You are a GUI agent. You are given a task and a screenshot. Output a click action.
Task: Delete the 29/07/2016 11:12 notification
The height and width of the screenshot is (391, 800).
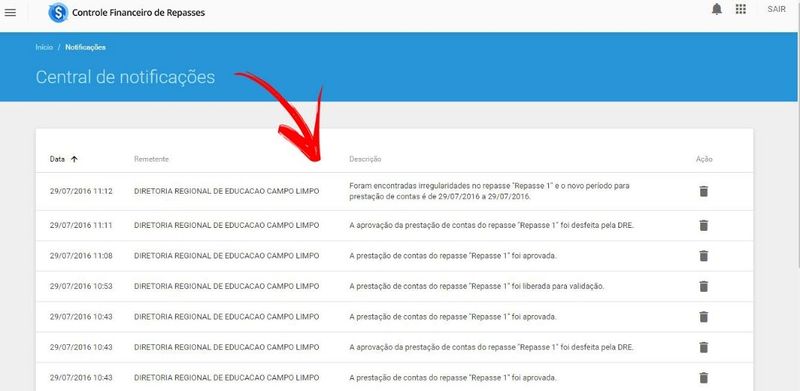click(704, 191)
